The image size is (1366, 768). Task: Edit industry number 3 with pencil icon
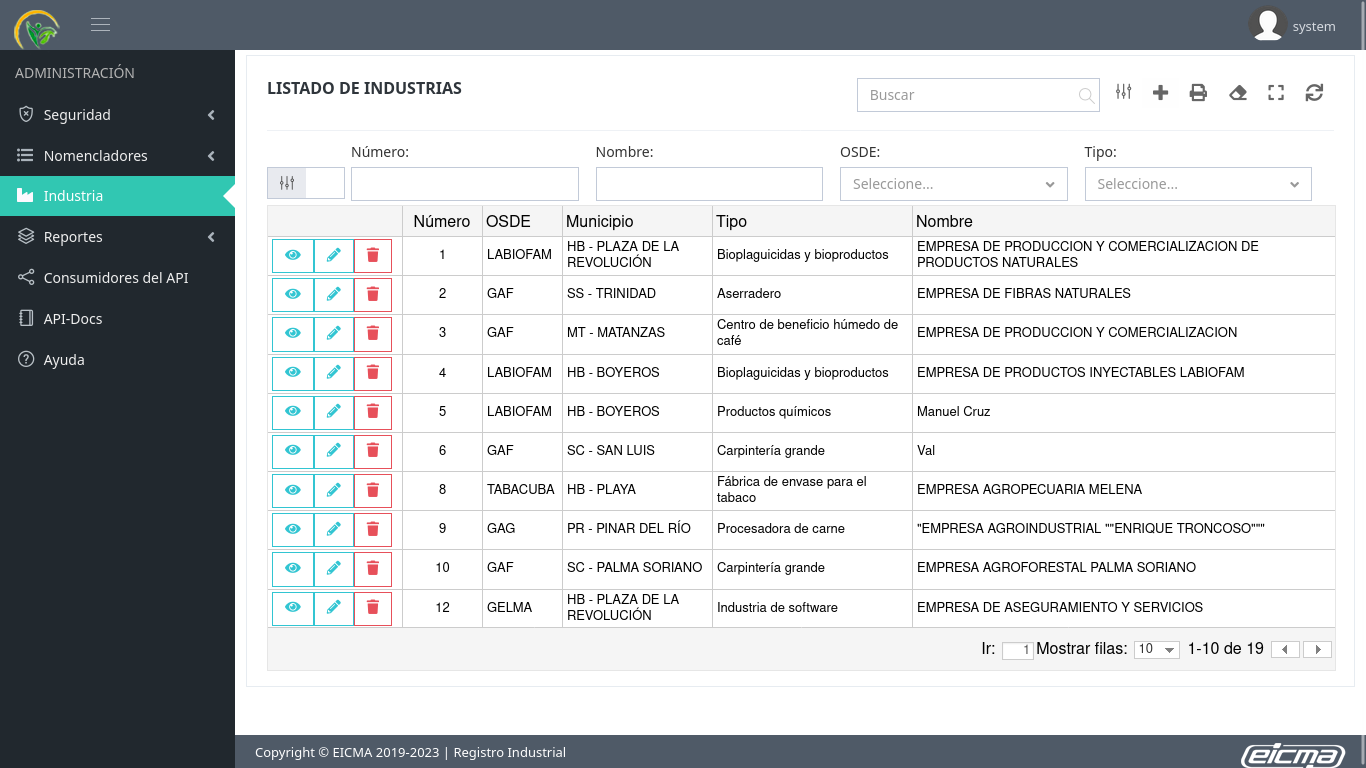(333, 333)
